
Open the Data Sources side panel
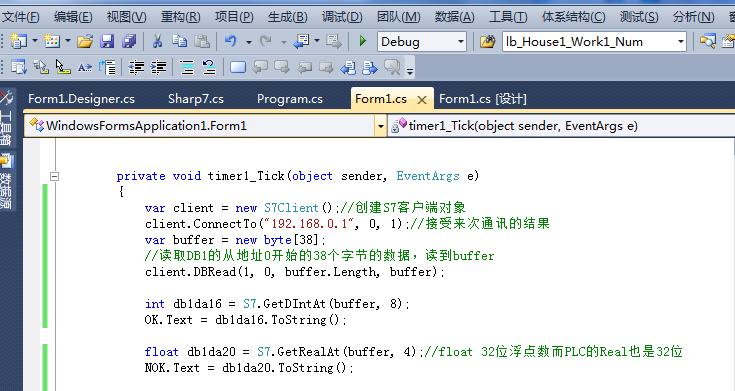pyautogui.click(x=7, y=180)
